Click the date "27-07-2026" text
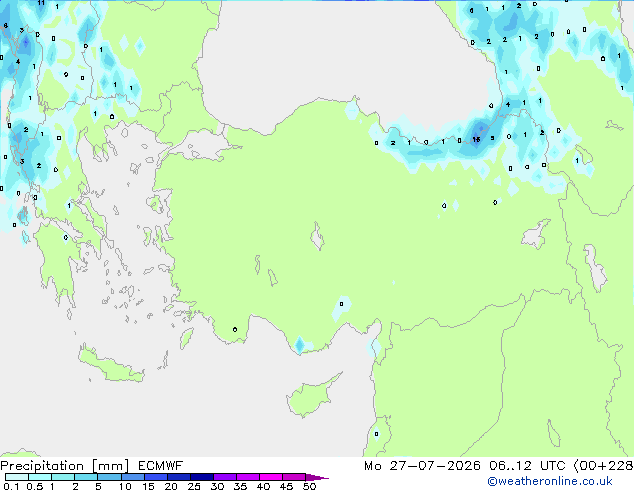 [435, 466]
